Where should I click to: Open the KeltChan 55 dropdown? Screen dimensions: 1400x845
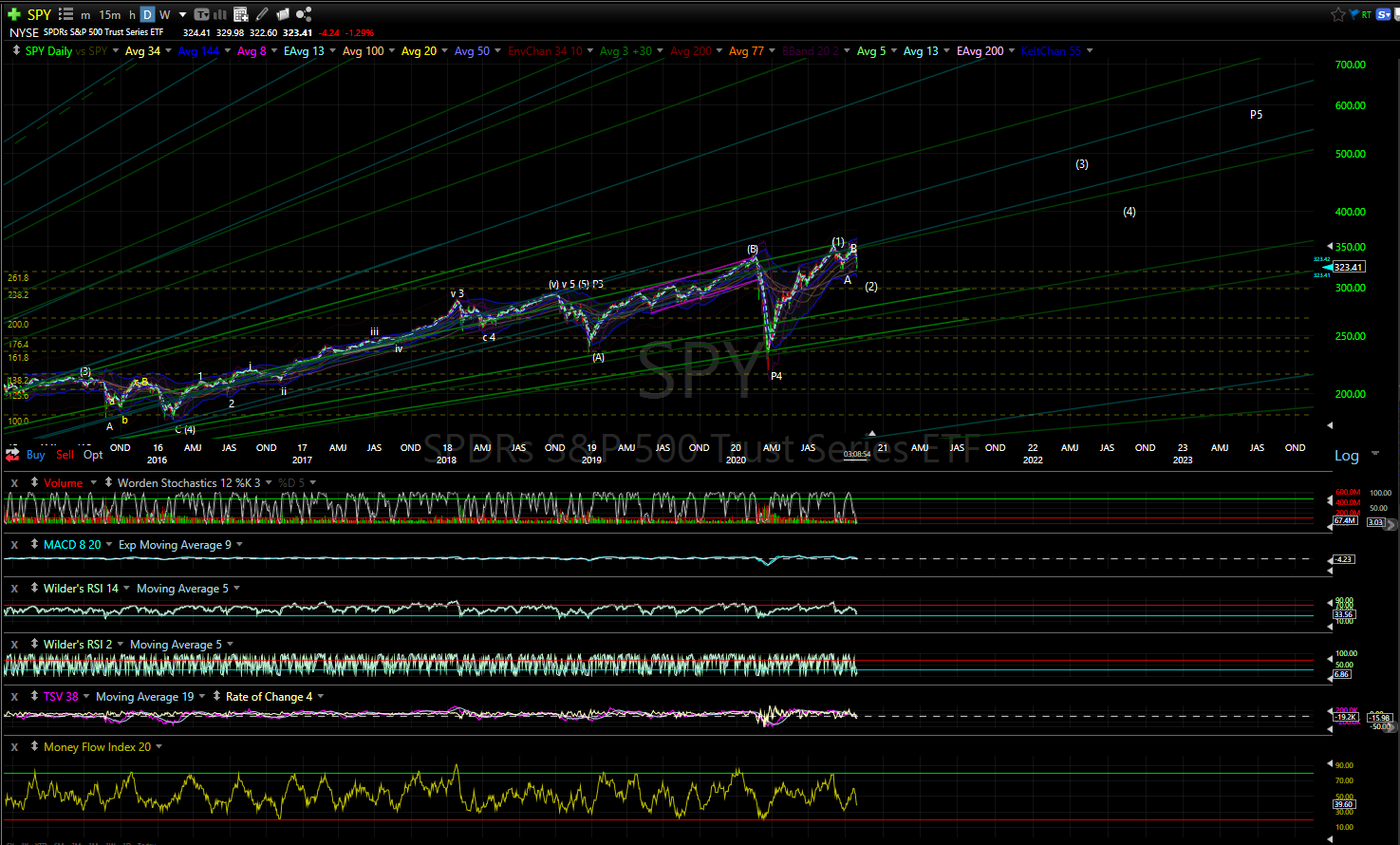[1090, 51]
